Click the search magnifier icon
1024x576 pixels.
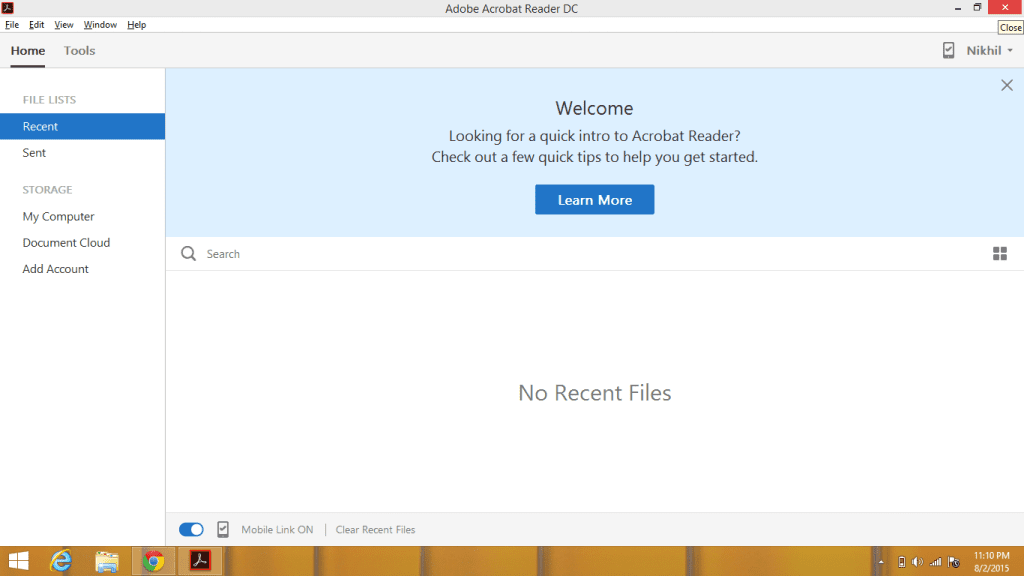188,253
